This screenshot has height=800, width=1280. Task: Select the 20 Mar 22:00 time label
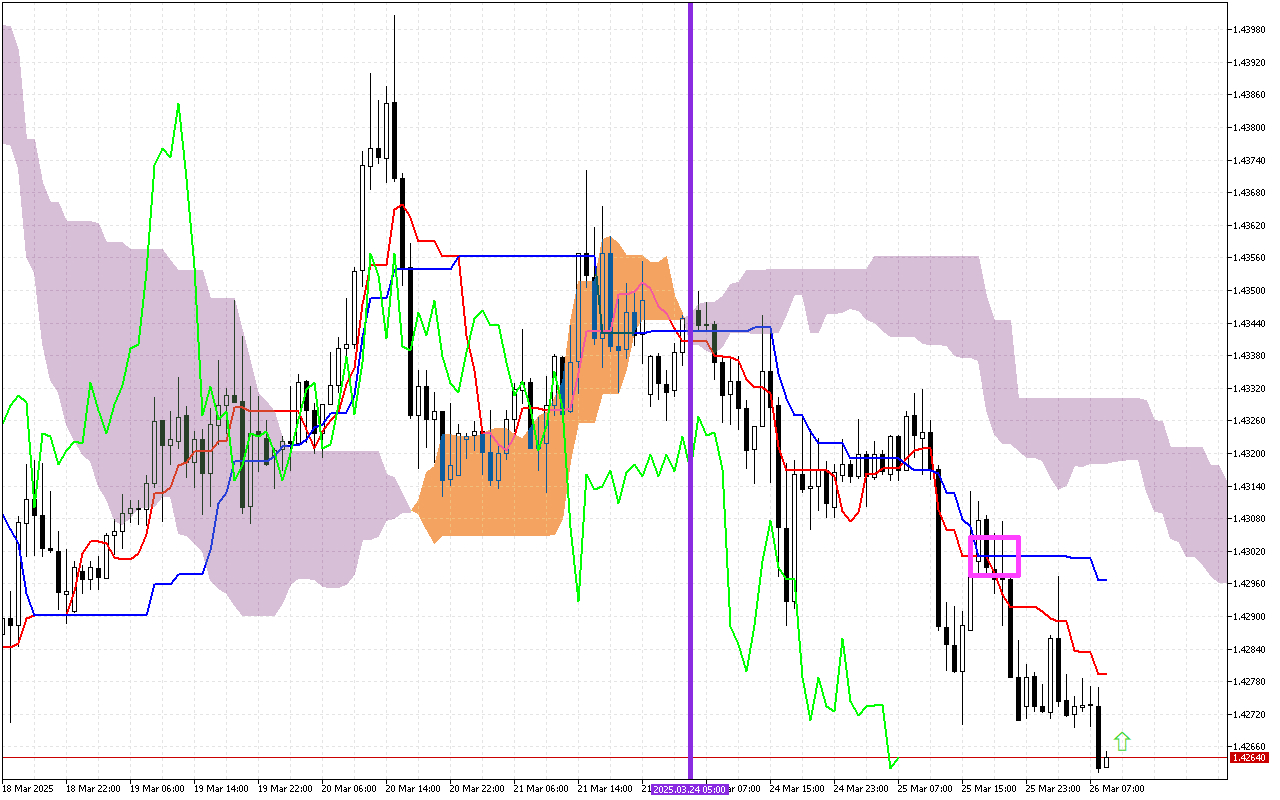475,789
